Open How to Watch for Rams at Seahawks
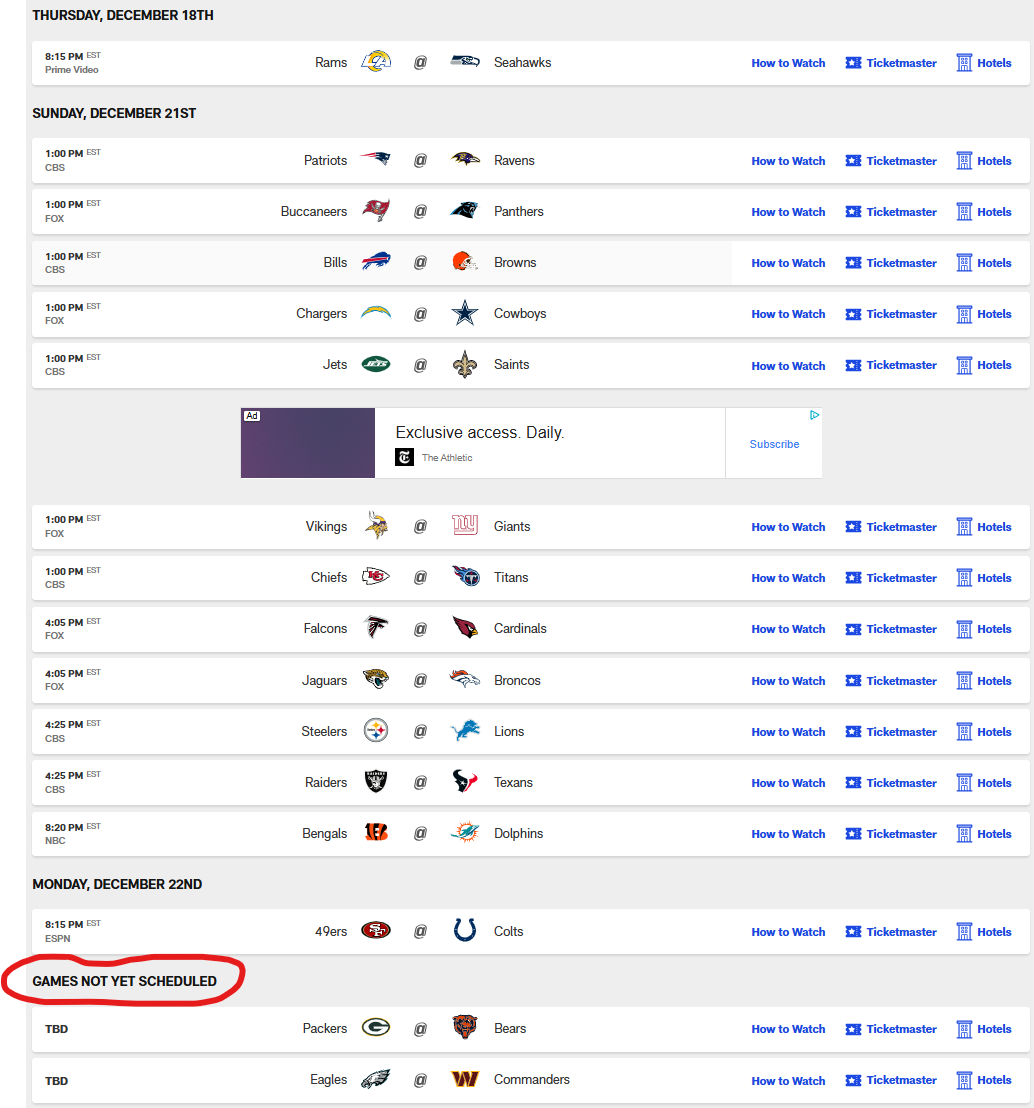This screenshot has width=1034, height=1108. 788,63
